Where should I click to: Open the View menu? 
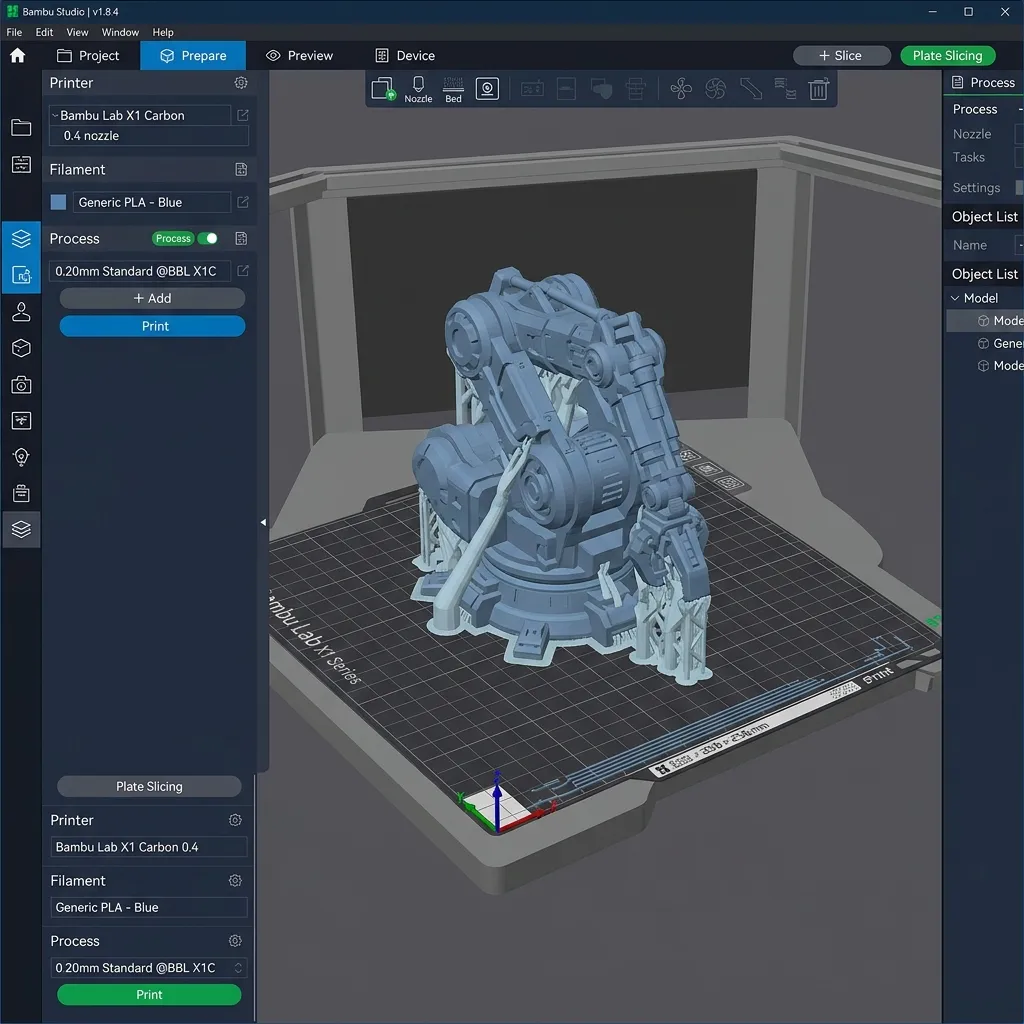tap(77, 32)
